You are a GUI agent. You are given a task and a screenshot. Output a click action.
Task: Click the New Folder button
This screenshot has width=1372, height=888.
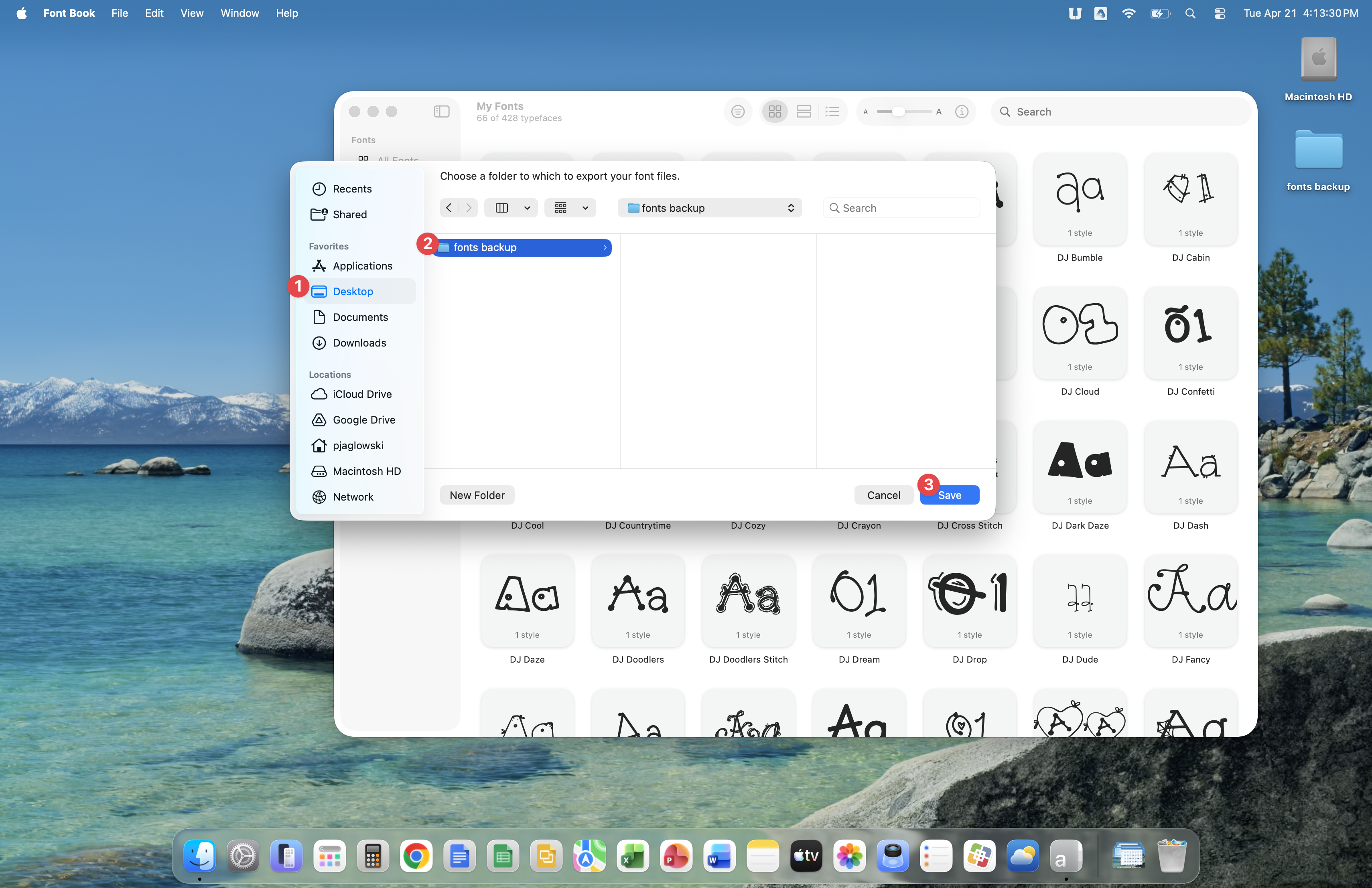[477, 496]
